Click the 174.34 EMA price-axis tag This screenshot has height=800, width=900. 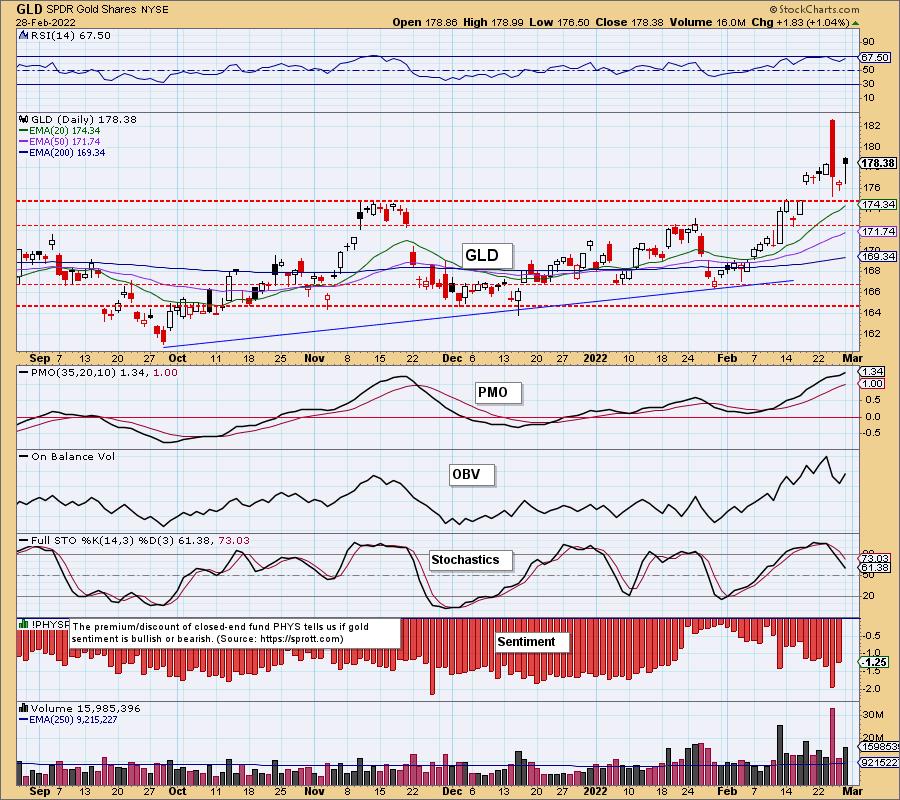(878, 204)
